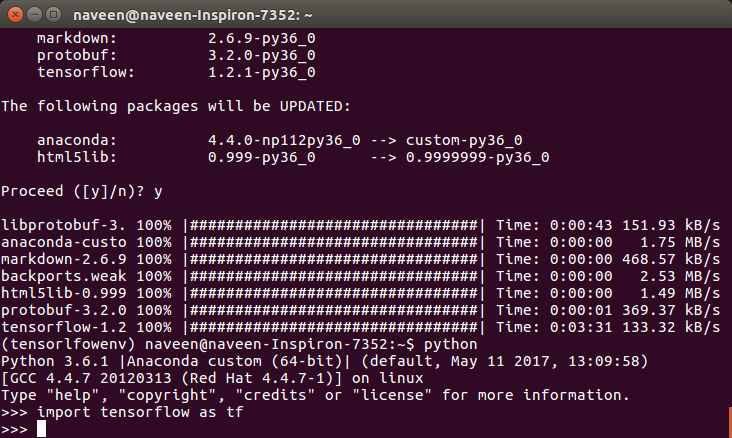The width and height of the screenshot is (732, 438).
Task: Select the version text '1.2.1-py36_0'
Action: [261, 72]
